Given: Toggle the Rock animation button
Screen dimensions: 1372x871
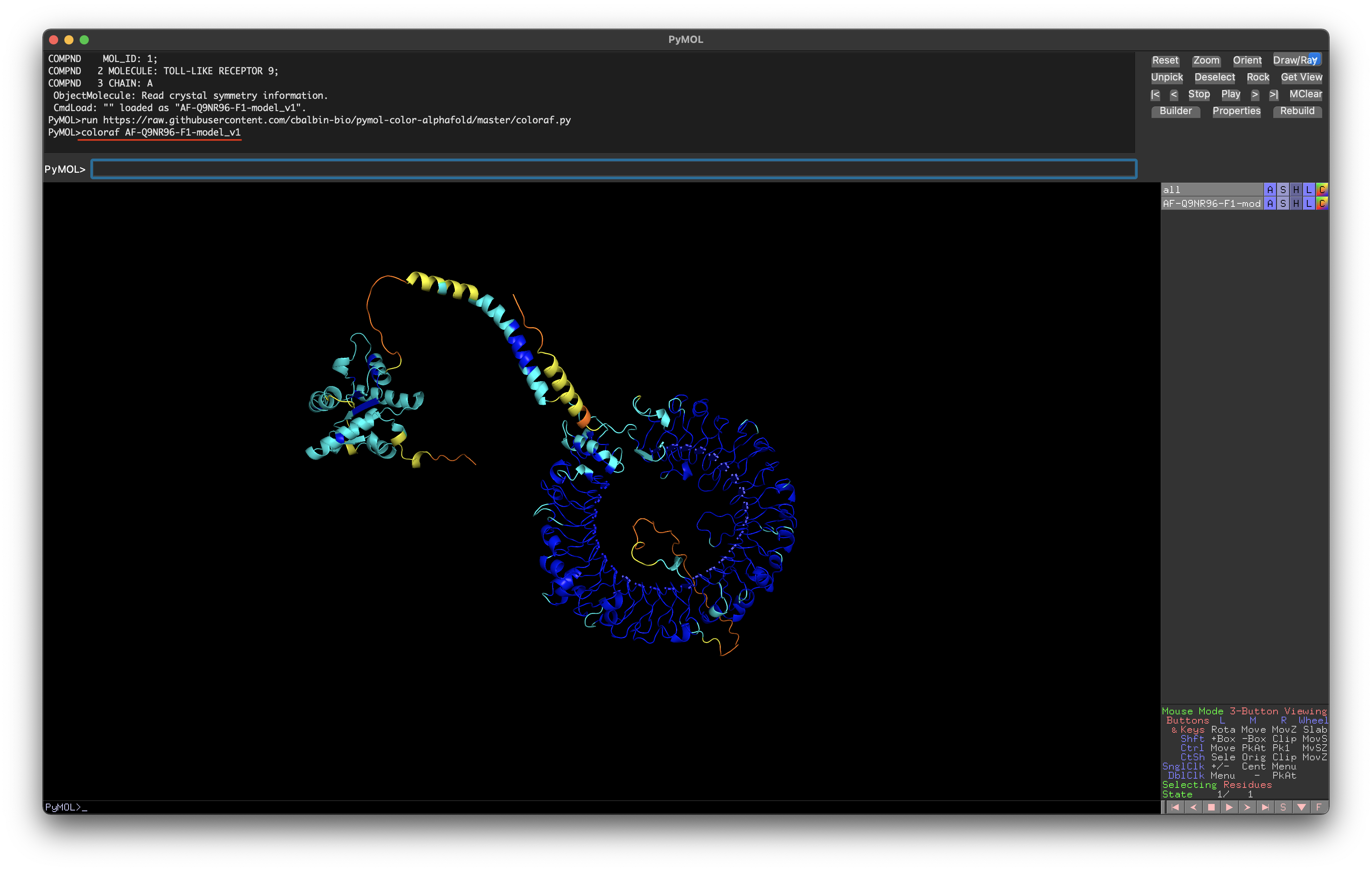Looking at the screenshot, I should 1258,77.
